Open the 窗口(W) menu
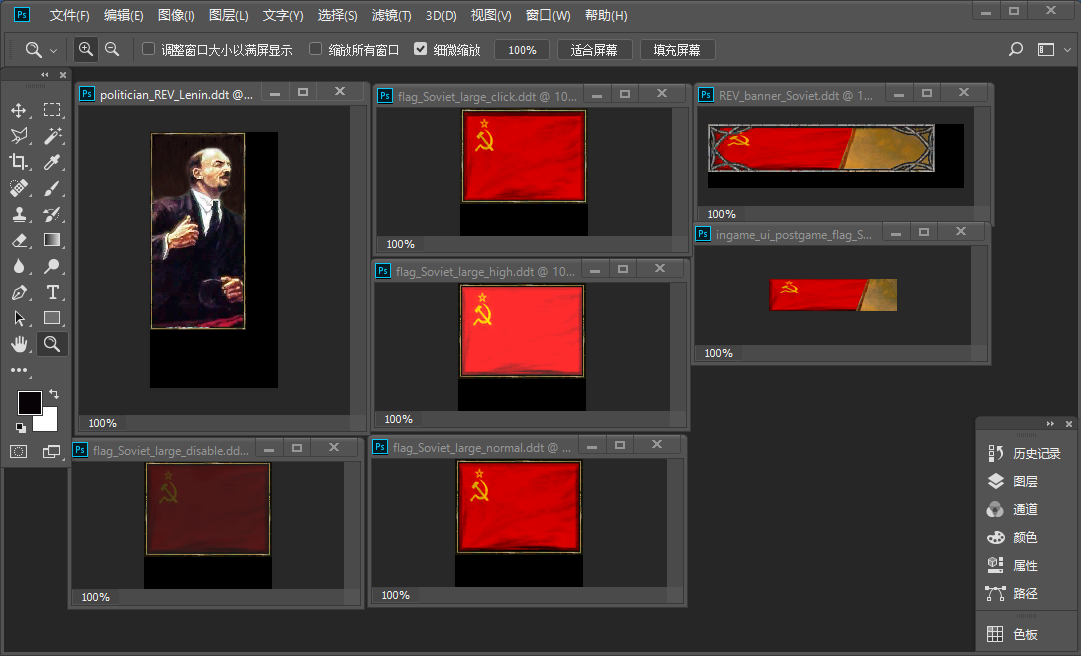The height and width of the screenshot is (656, 1081). click(x=548, y=15)
